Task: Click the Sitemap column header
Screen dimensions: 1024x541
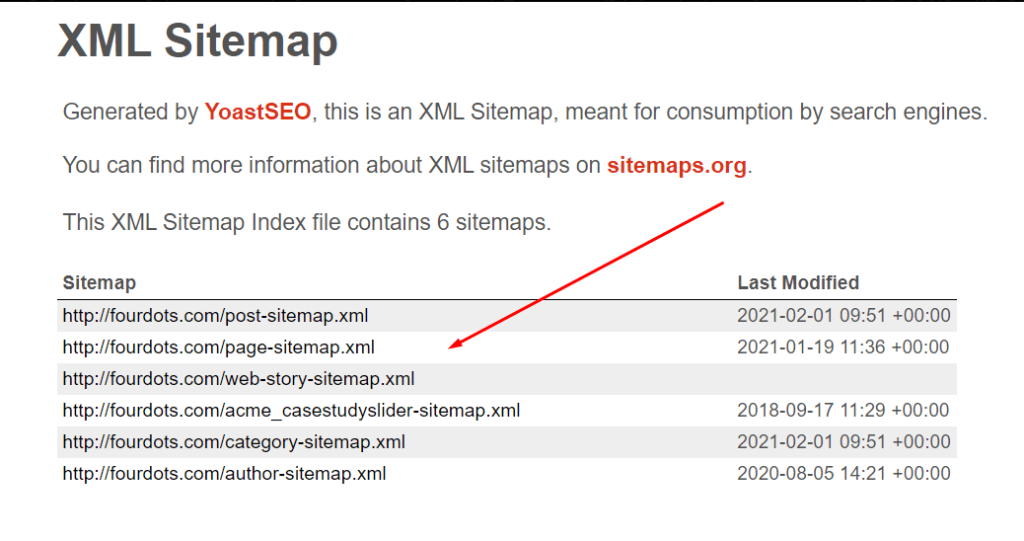Action: (x=99, y=283)
